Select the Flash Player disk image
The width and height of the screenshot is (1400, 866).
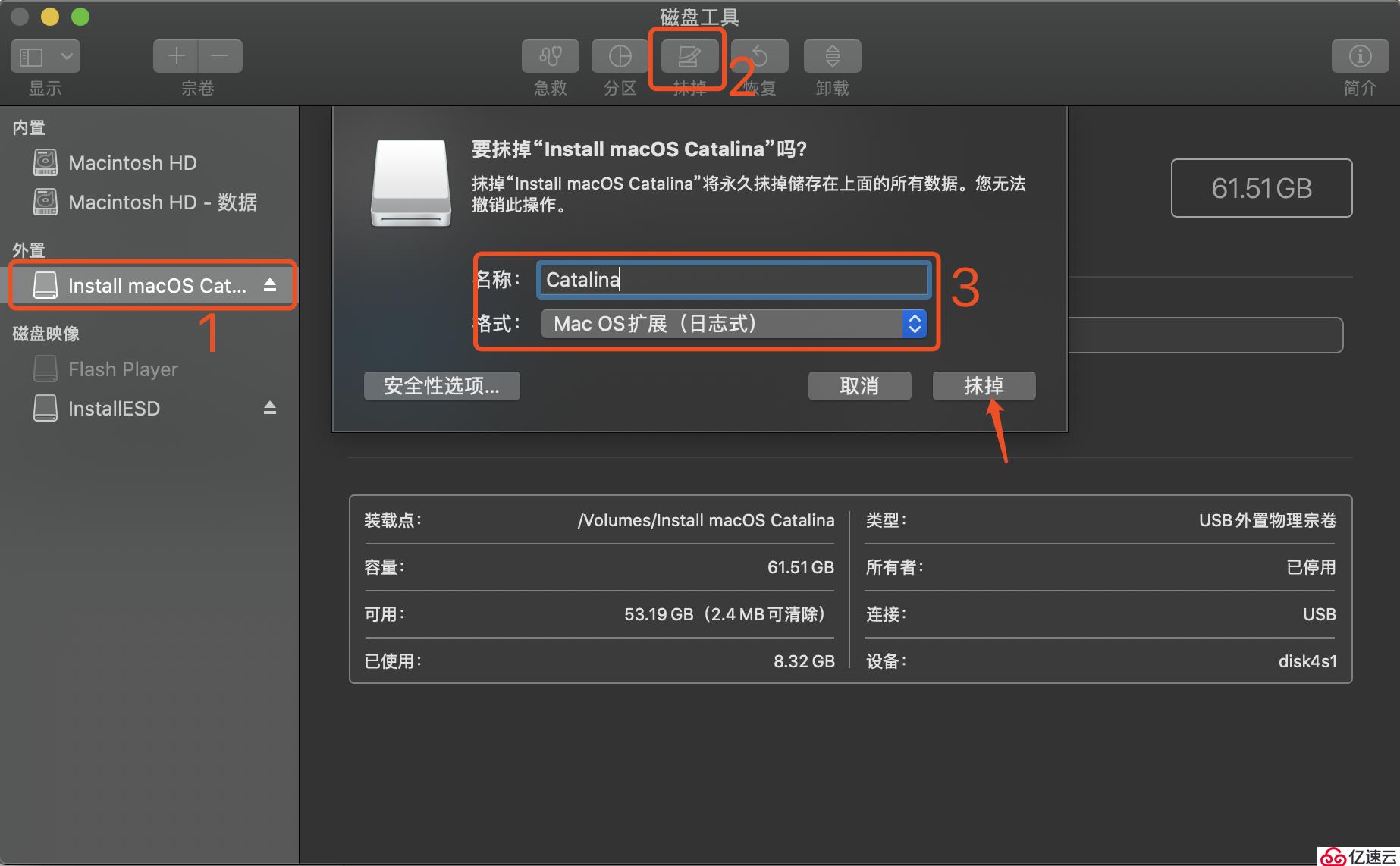123,369
